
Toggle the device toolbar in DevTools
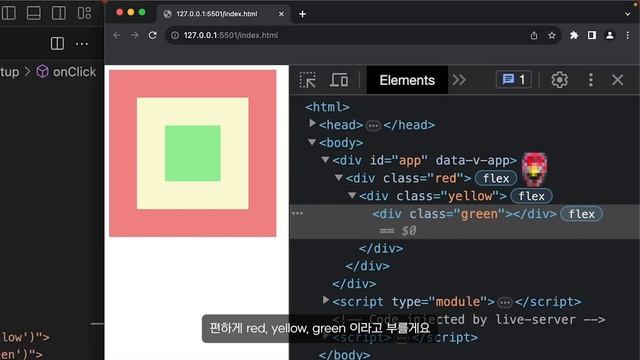(339, 80)
